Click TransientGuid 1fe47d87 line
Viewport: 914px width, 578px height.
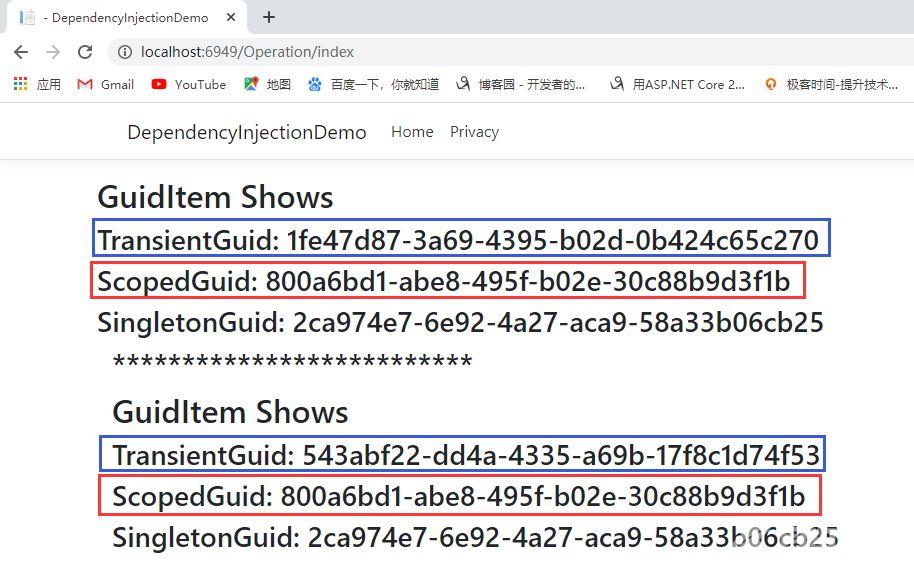458,240
